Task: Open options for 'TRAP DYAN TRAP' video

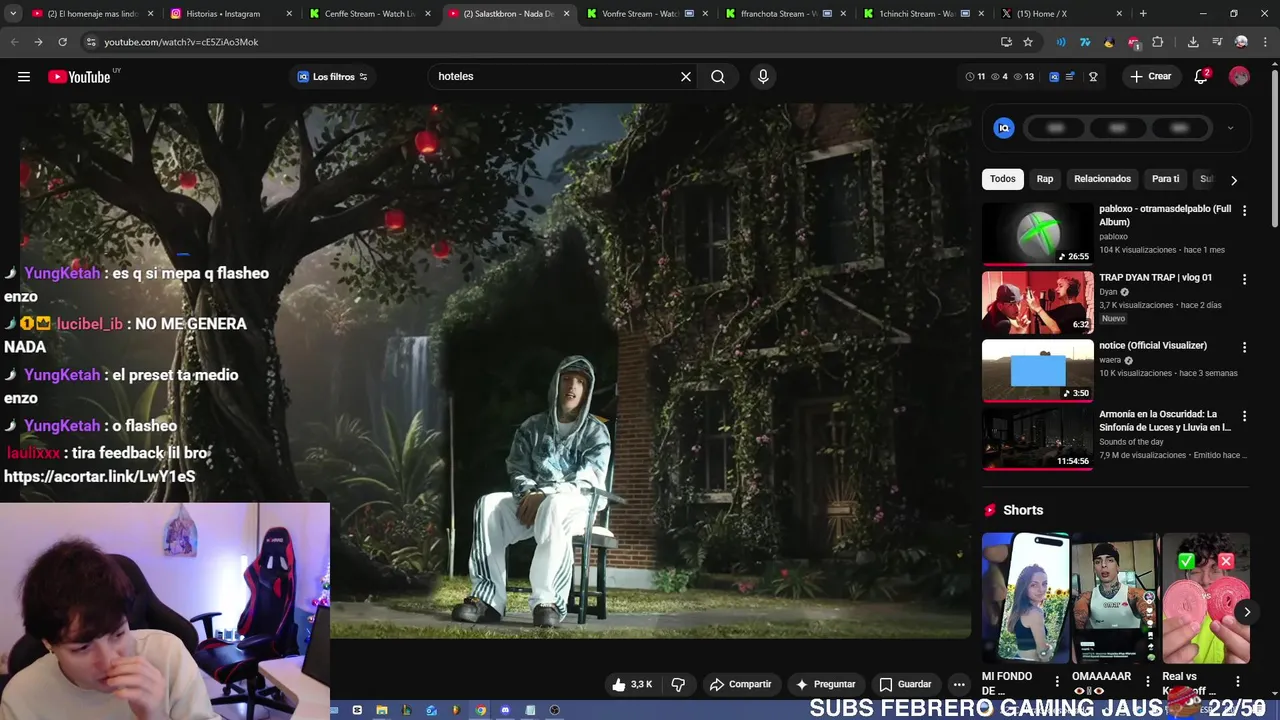Action: pyautogui.click(x=1244, y=279)
